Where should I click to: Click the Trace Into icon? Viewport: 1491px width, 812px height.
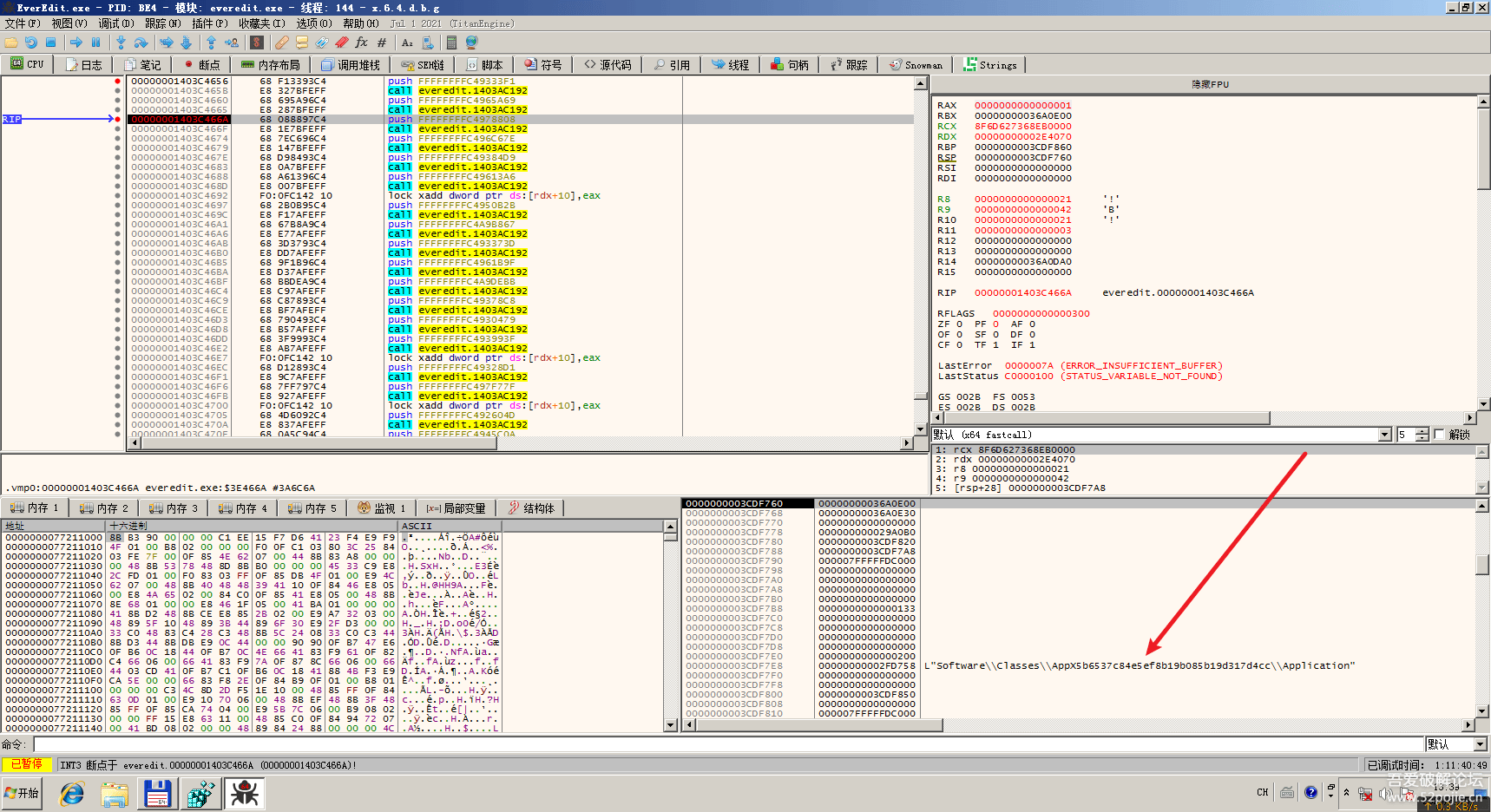click(x=167, y=43)
